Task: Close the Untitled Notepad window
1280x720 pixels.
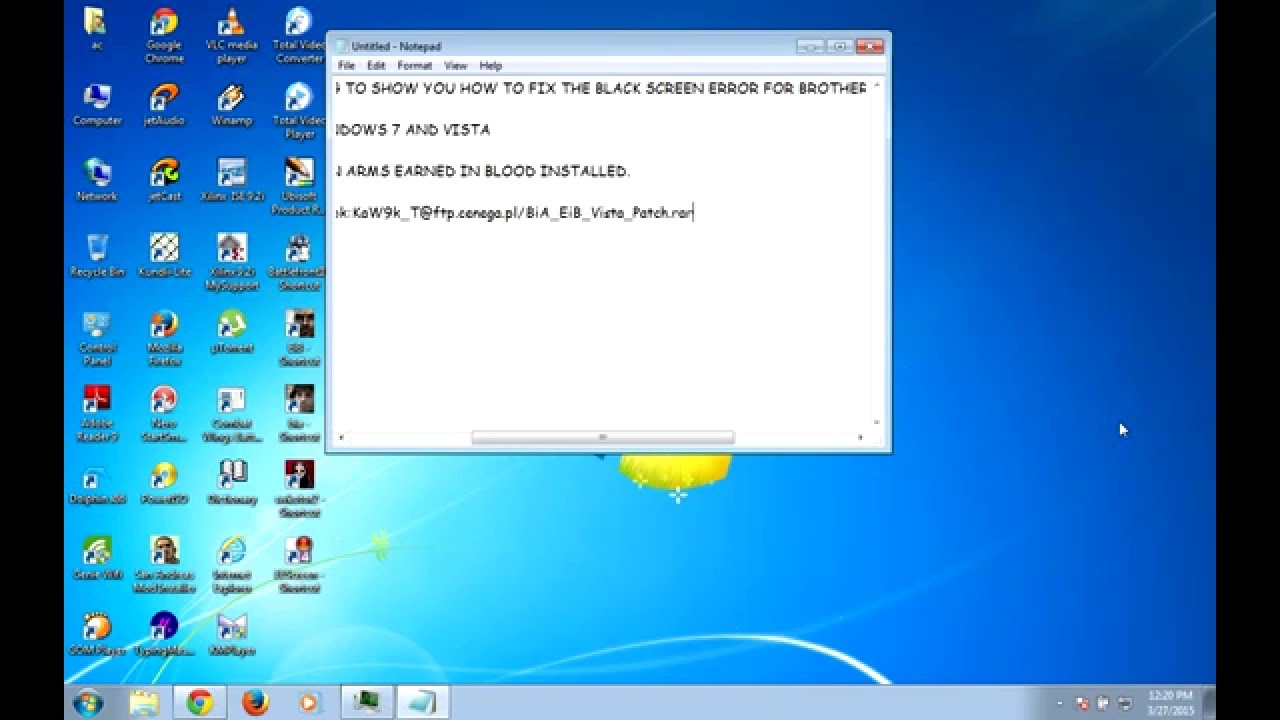Action: click(x=870, y=46)
